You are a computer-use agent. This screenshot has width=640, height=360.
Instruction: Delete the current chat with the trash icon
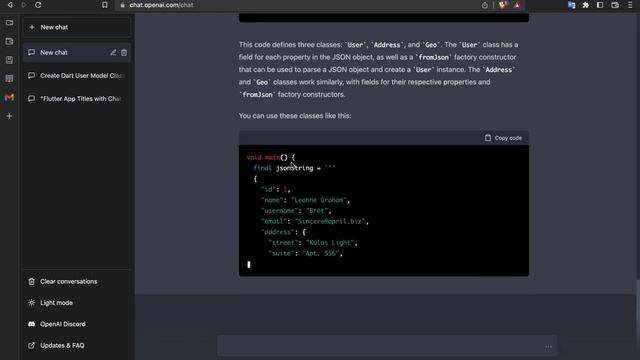click(124, 53)
